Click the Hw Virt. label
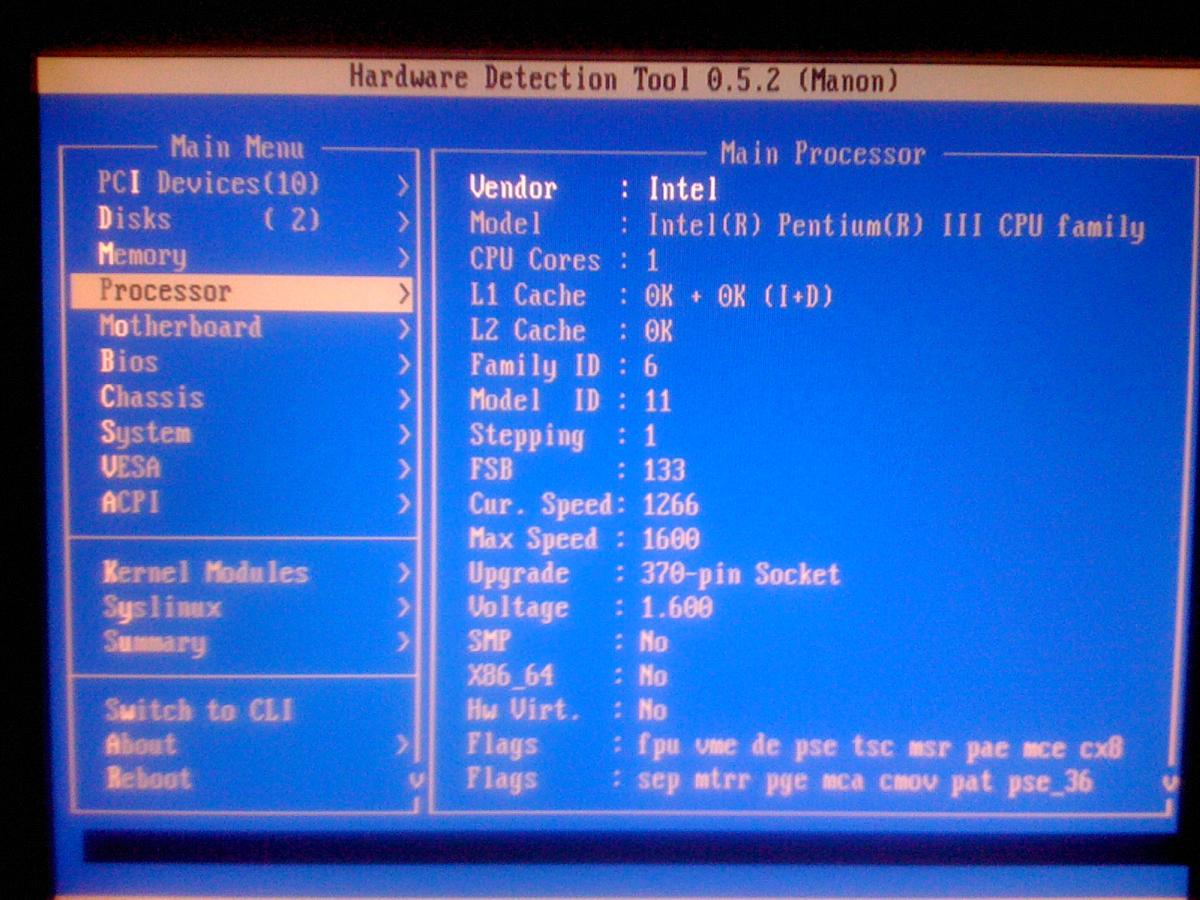This screenshot has width=1200, height=900. pos(523,710)
